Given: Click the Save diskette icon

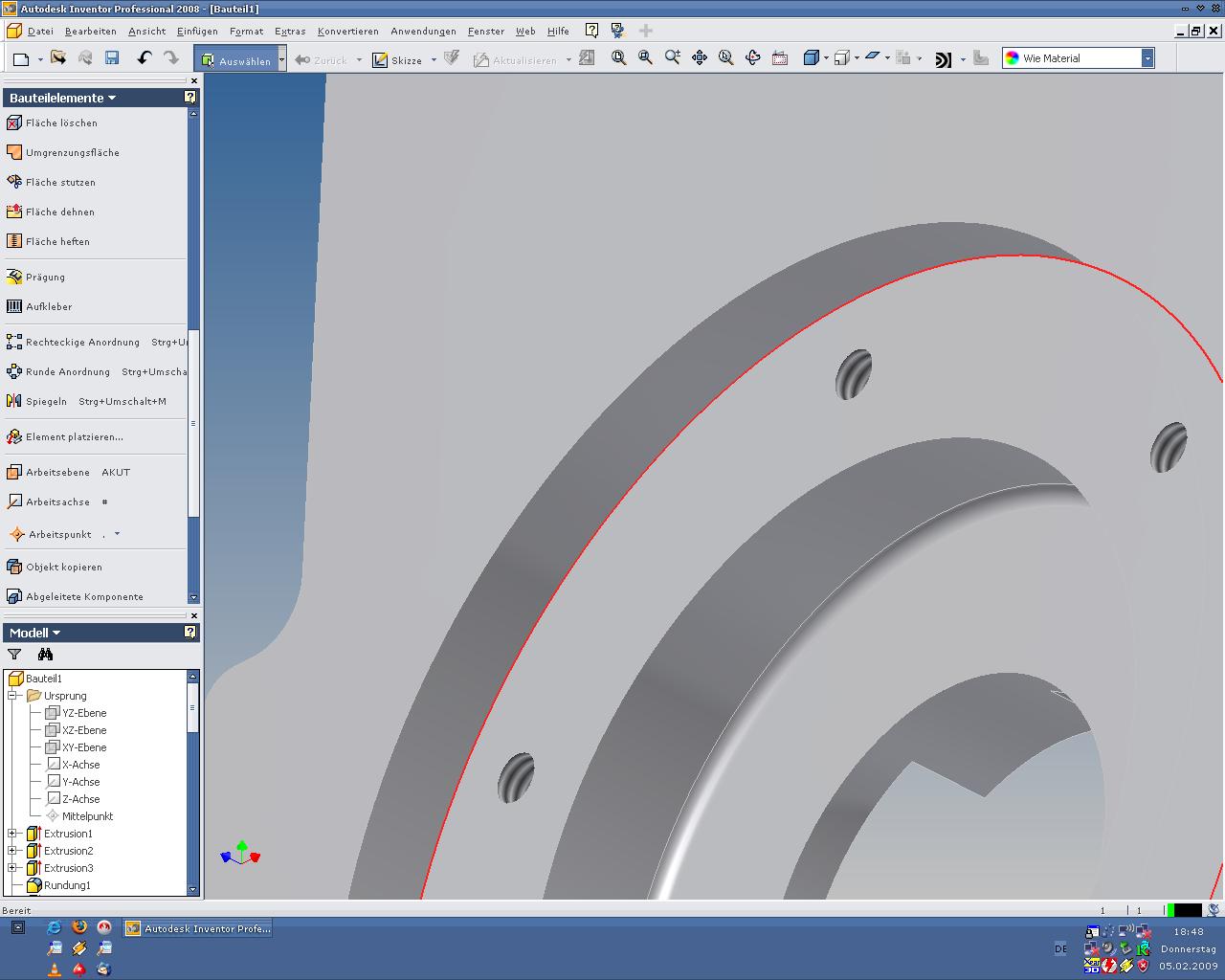Looking at the screenshot, I should (112, 58).
